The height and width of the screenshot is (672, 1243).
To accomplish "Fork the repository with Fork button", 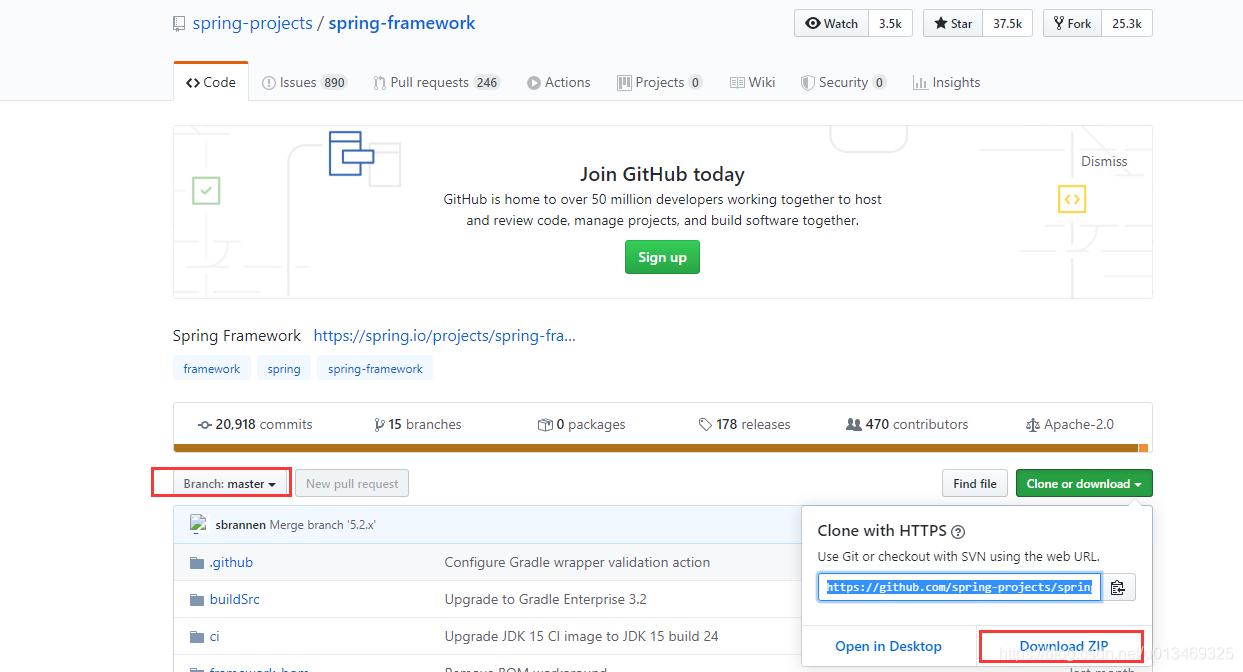I will click(x=1071, y=24).
